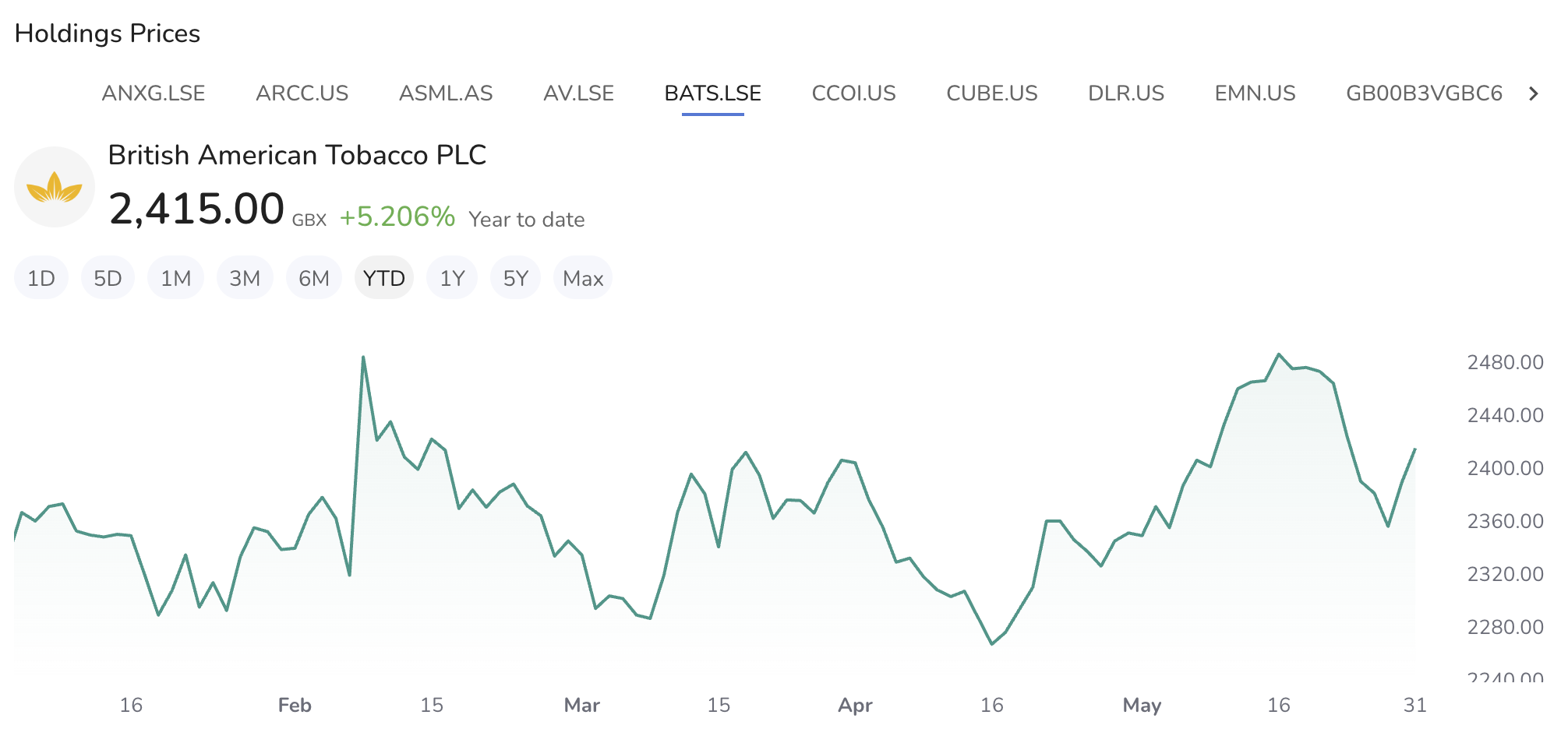Screen dimensions: 1568x729
Task: Click the 2400.00 y-axis label
Action: (1505, 468)
